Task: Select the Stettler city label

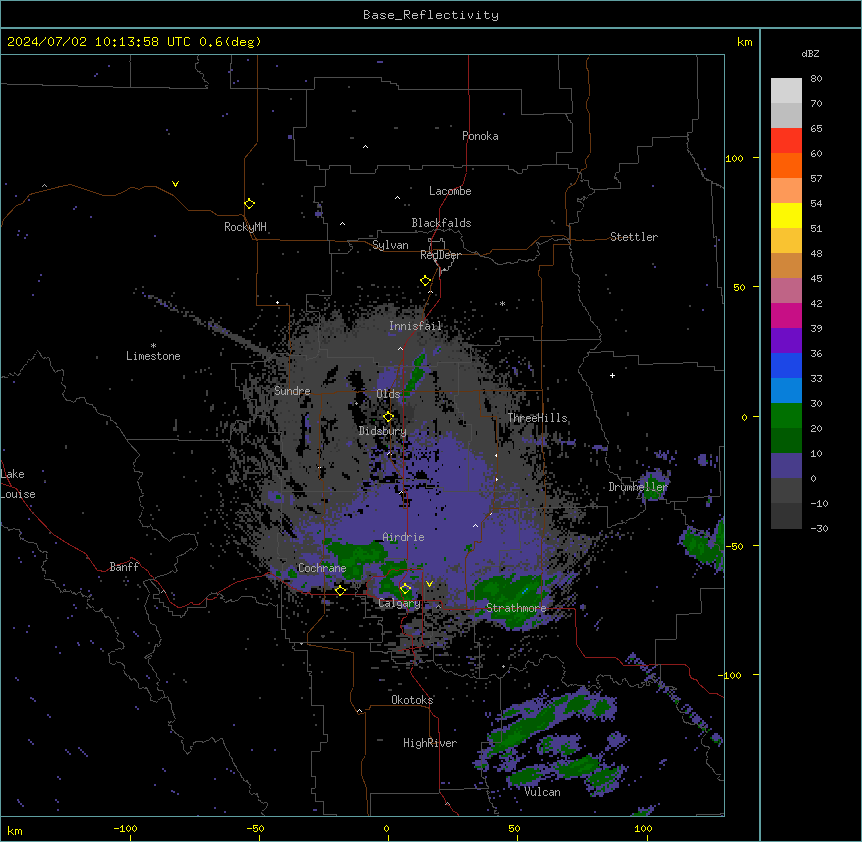Action: [634, 237]
